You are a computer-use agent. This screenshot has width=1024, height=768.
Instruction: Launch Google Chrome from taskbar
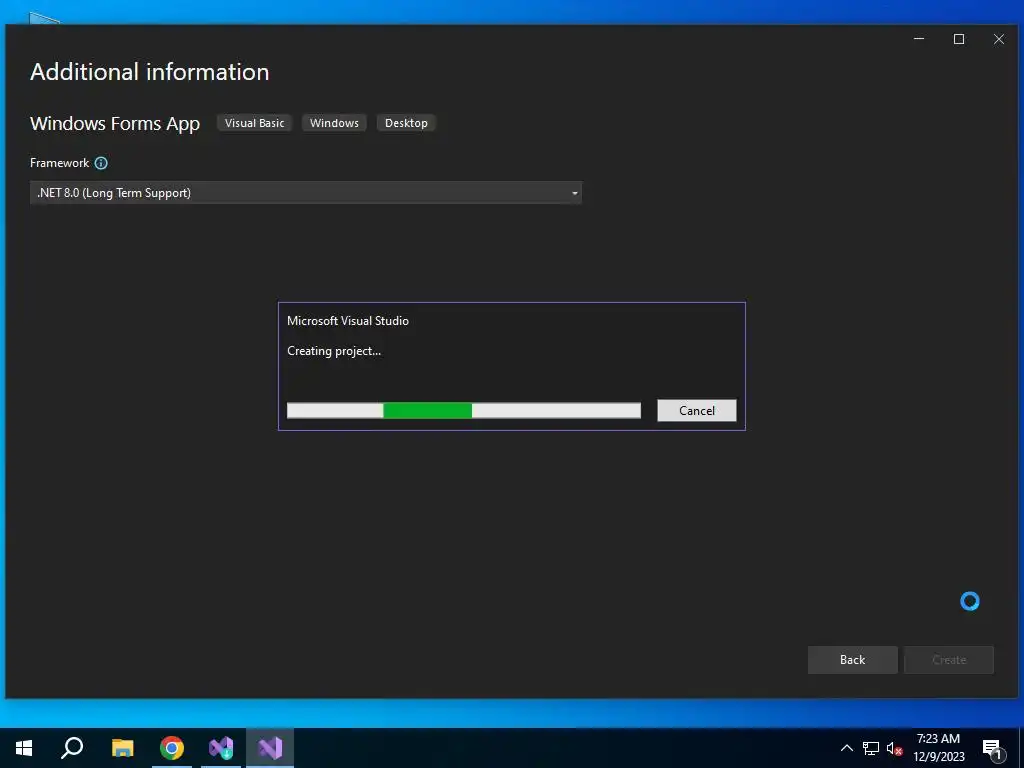[172, 748]
